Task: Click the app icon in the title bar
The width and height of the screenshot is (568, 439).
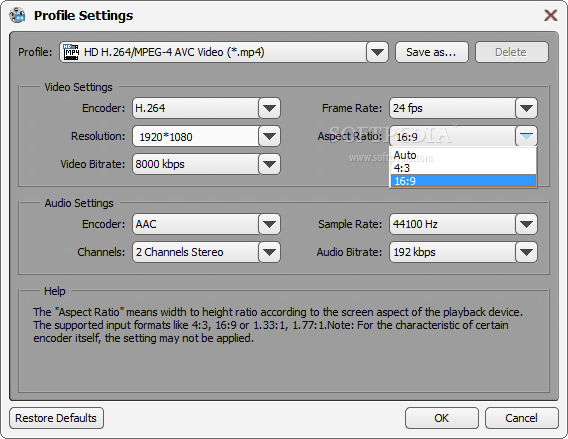Action: pyautogui.click(x=17, y=15)
